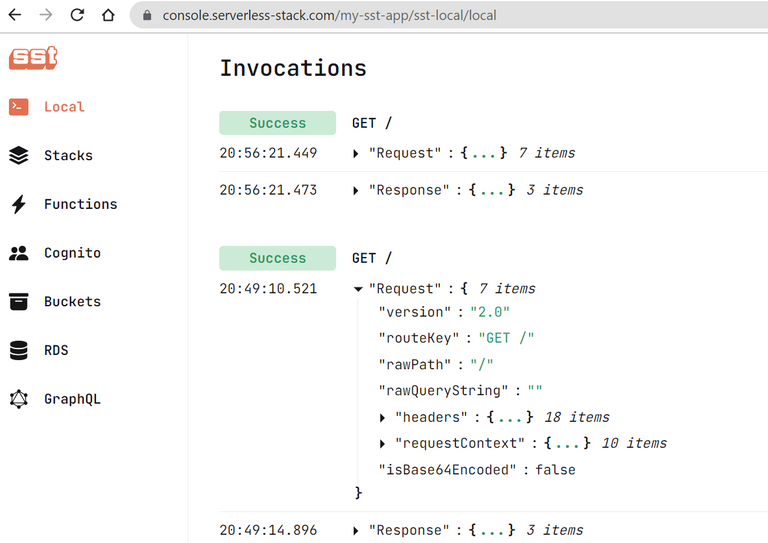The width and height of the screenshot is (768, 543).
Task: Click the first green Success badge
Action: click(x=277, y=123)
